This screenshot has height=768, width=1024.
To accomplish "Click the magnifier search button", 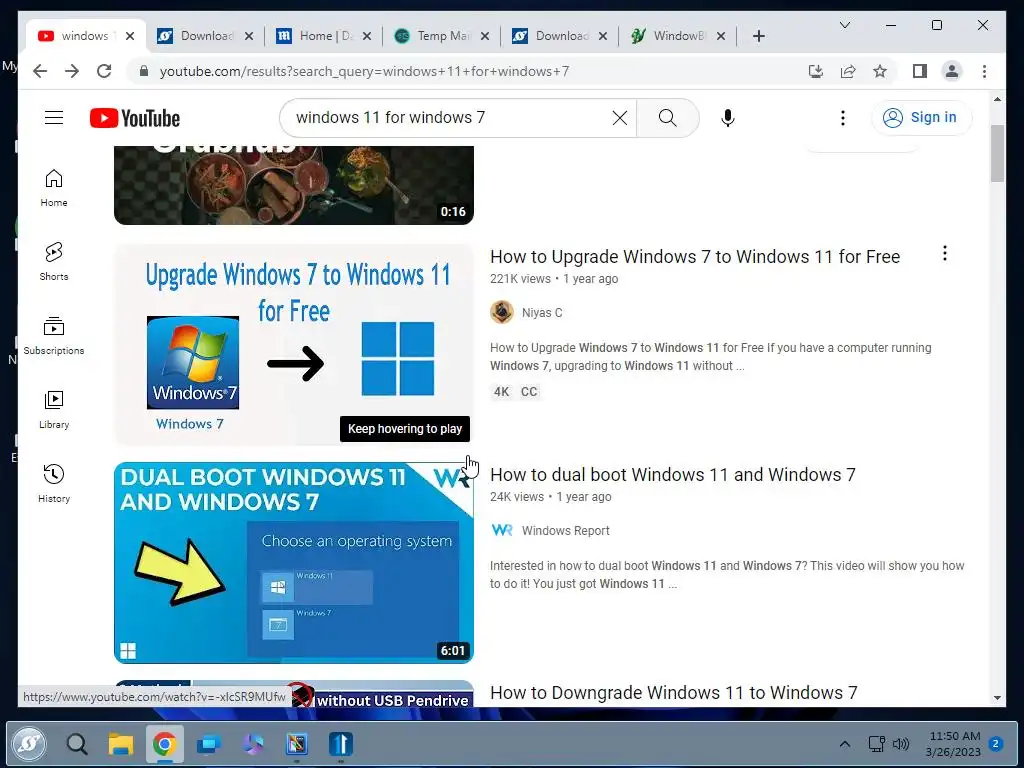I will 667,118.
